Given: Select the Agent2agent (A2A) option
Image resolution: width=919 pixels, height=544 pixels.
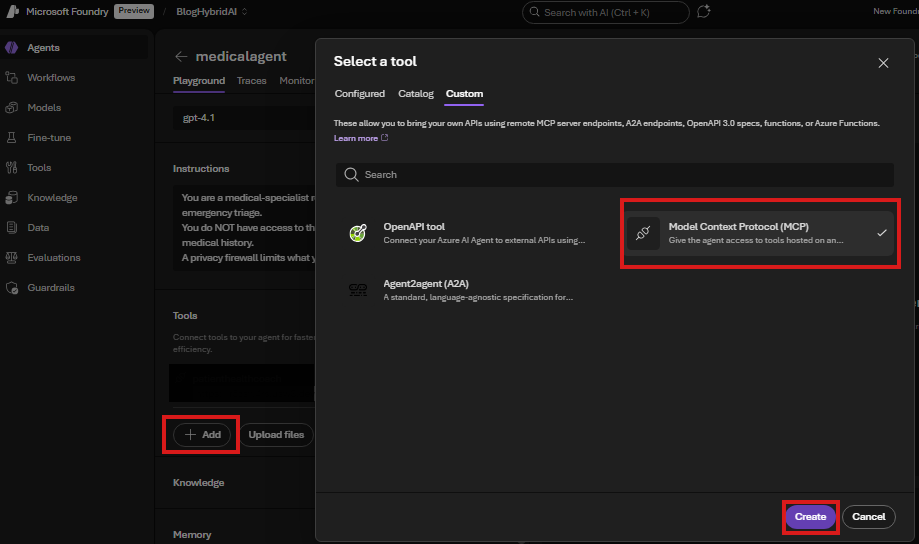Looking at the screenshot, I should [474, 290].
